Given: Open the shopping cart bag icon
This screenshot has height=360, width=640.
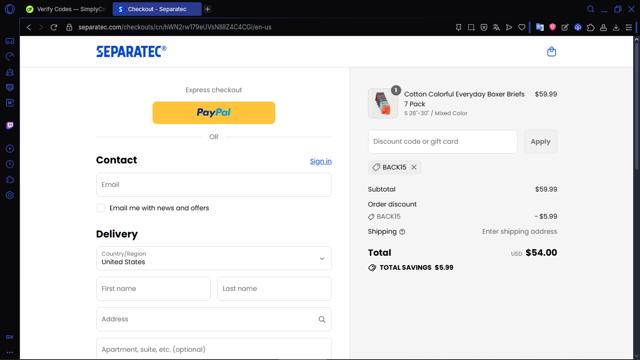Looking at the screenshot, I should pos(551,51).
